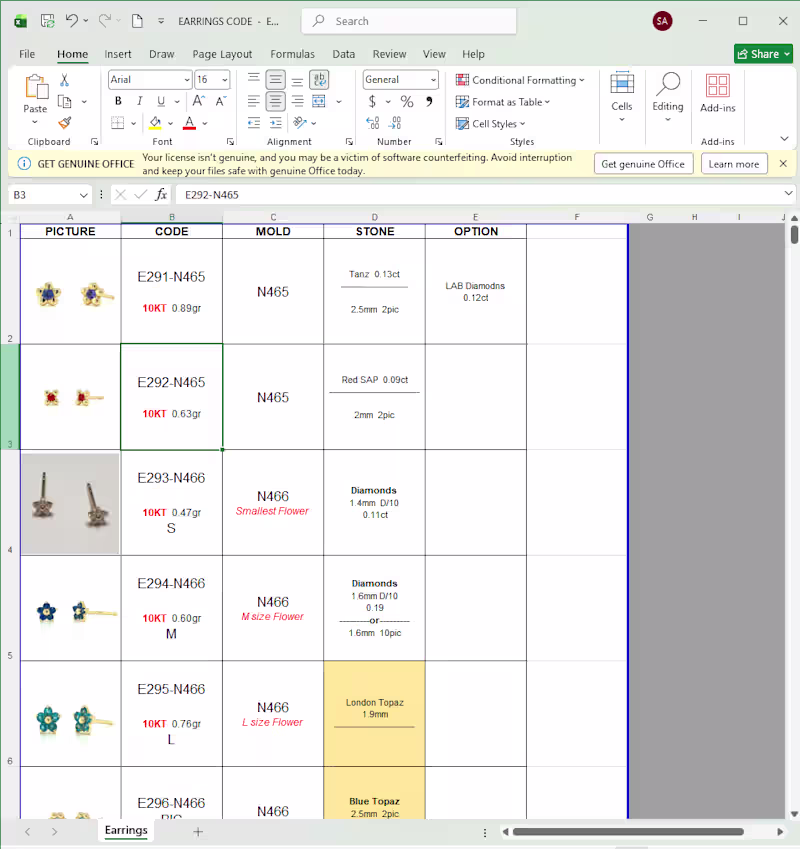Decrease the indent level
This screenshot has width=800, height=849.
(253, 123)
